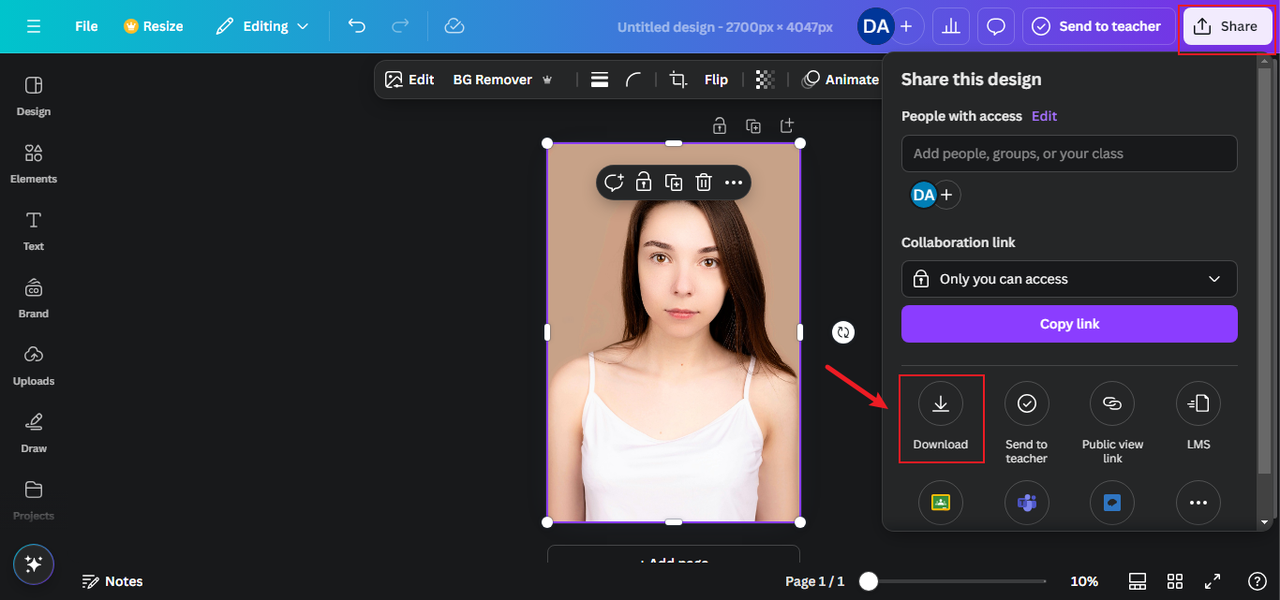This screenshot has width=1280, height=600.
Task: Expand more share options ellipsis
Action: (1198, 503)
